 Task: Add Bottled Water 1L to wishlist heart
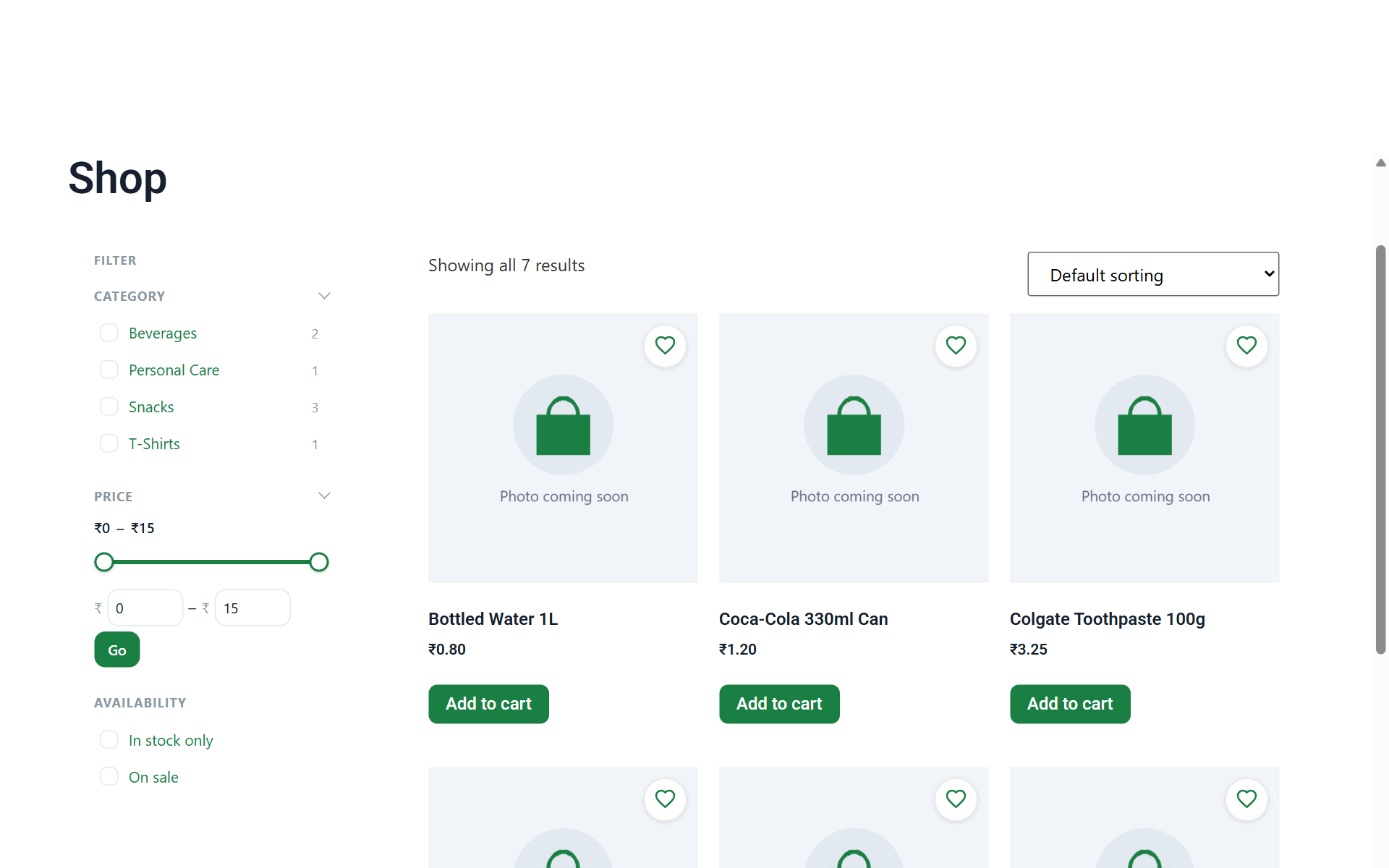665,346
